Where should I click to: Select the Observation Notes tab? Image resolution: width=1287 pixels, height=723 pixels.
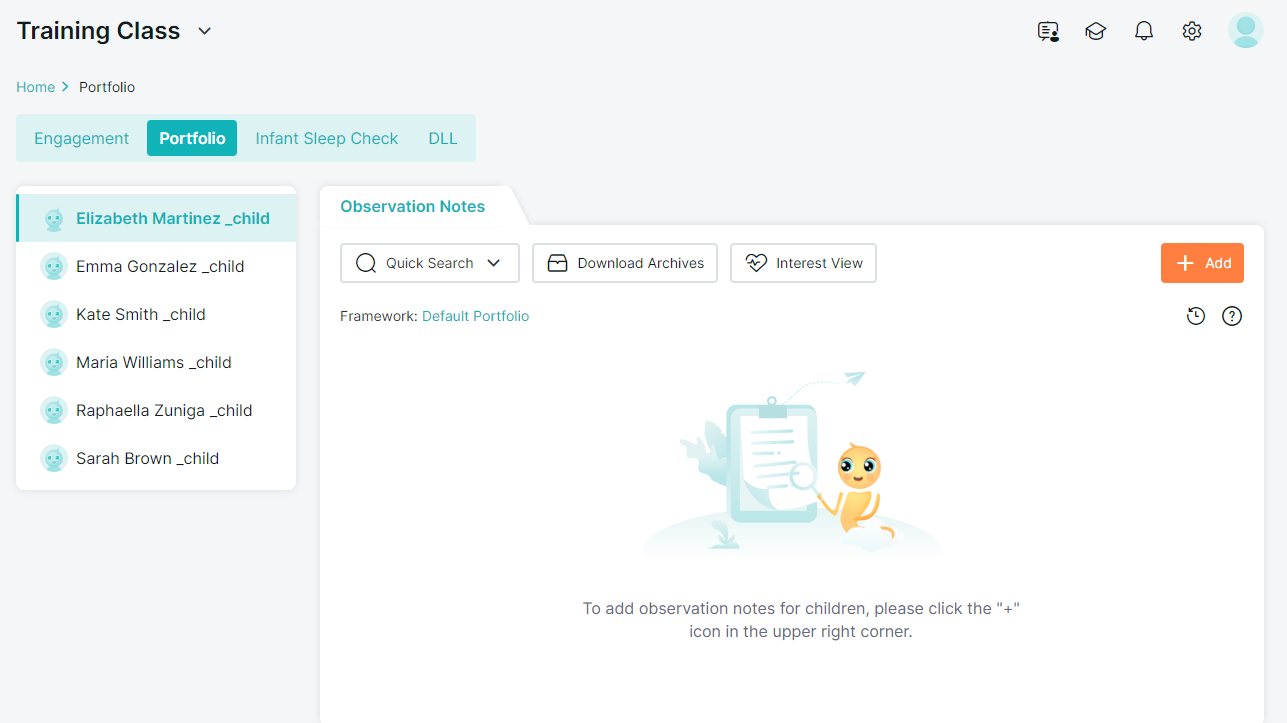coord(412,206)
